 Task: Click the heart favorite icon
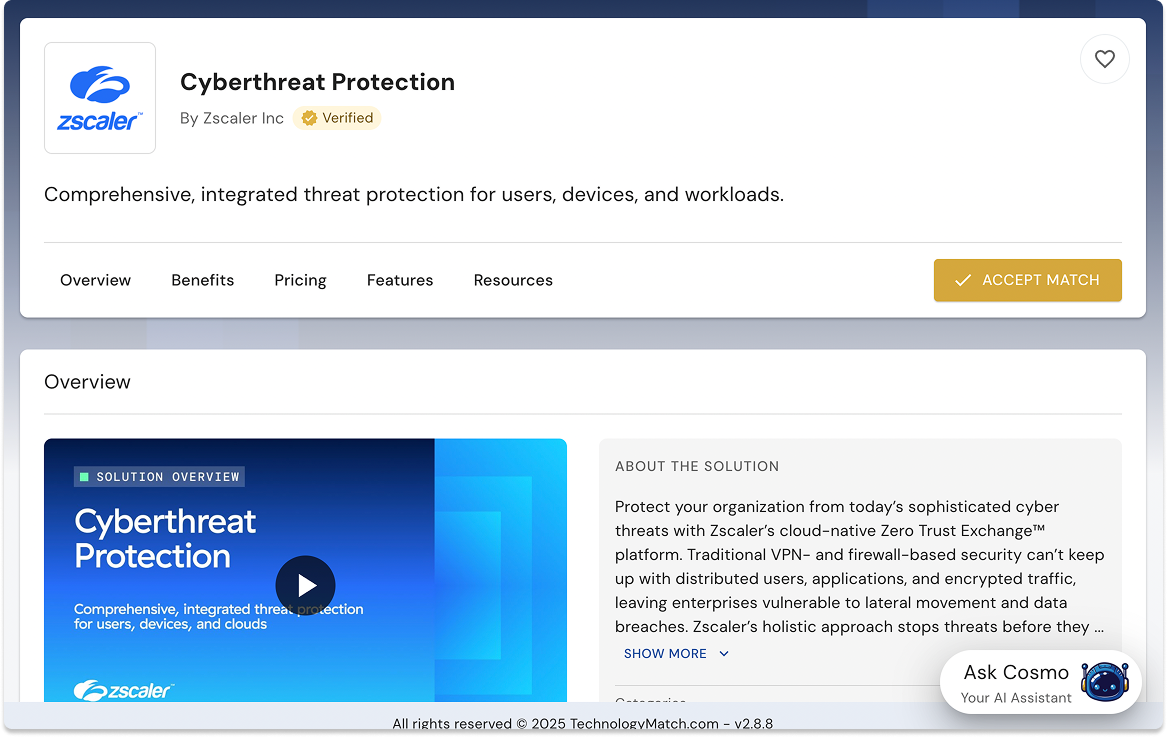click(1104, 59)
